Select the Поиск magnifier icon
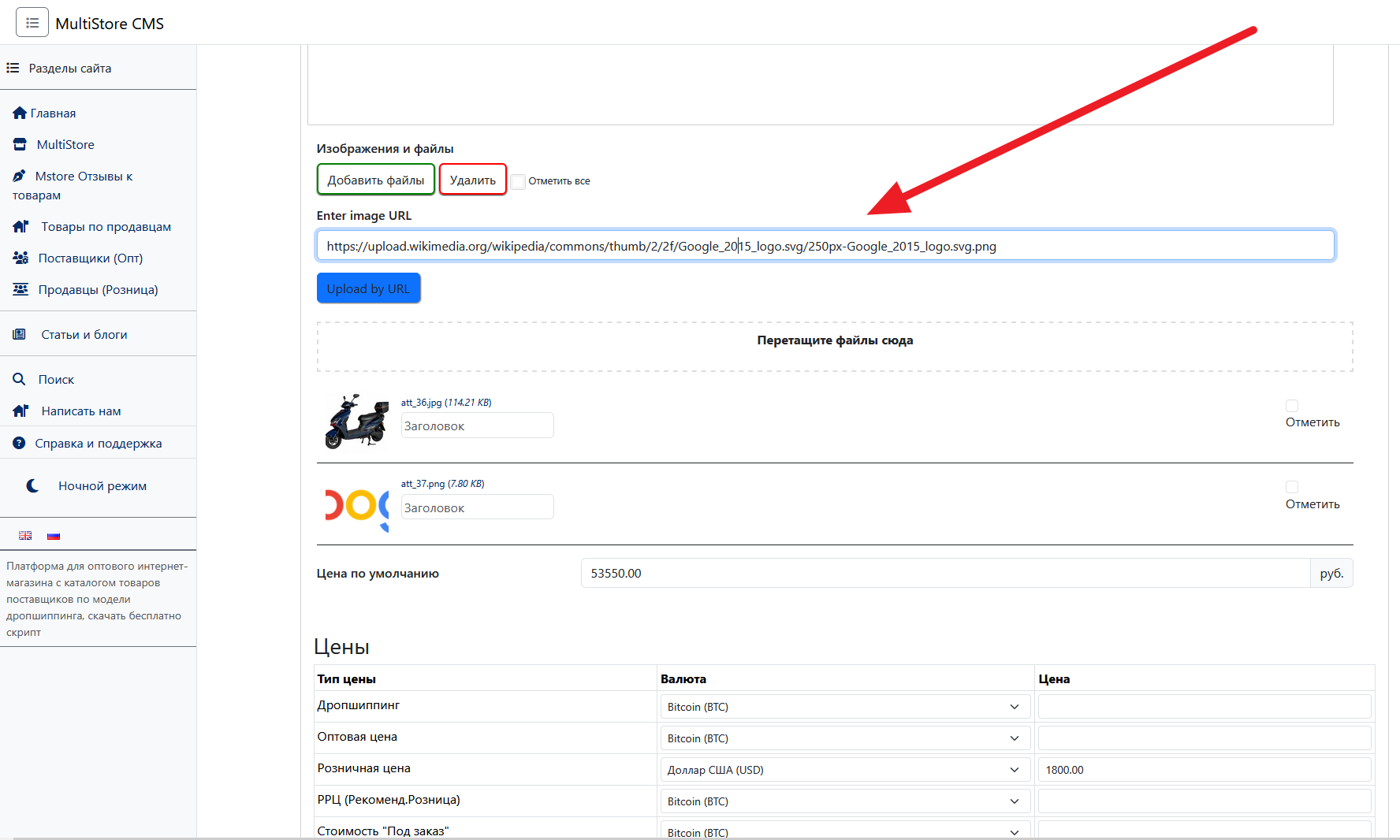The height and width of the screenshot is (840, 1400). coord(19,379)
